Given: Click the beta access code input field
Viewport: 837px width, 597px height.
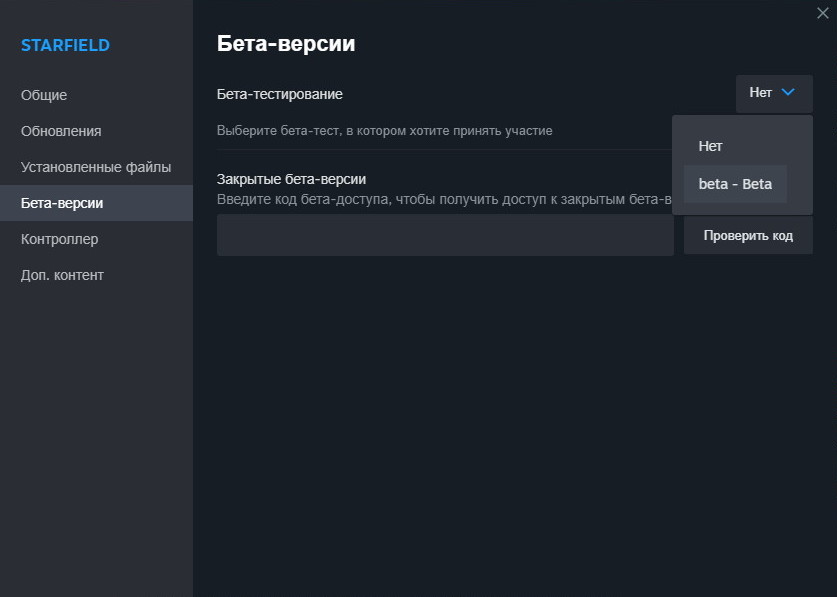Looking at the screenshot, I should pyautogui.click(x=445, y=235).
